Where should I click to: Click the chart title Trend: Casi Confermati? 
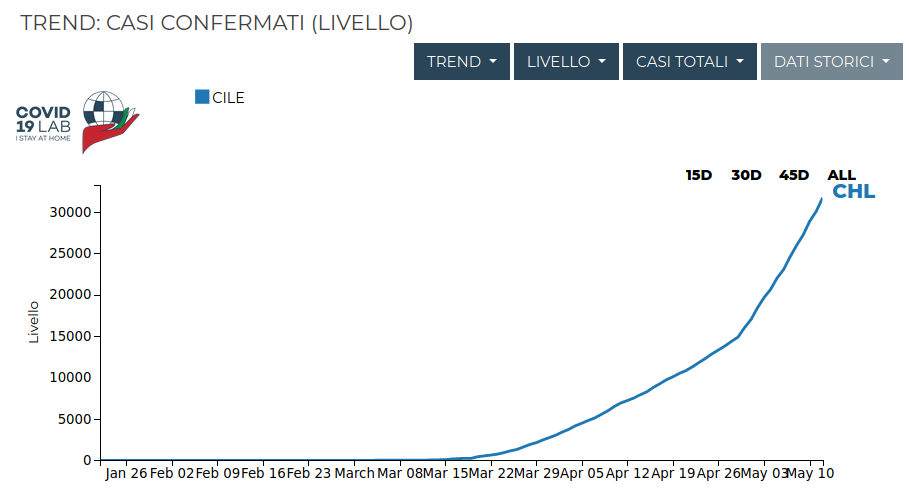coord(217,23)
